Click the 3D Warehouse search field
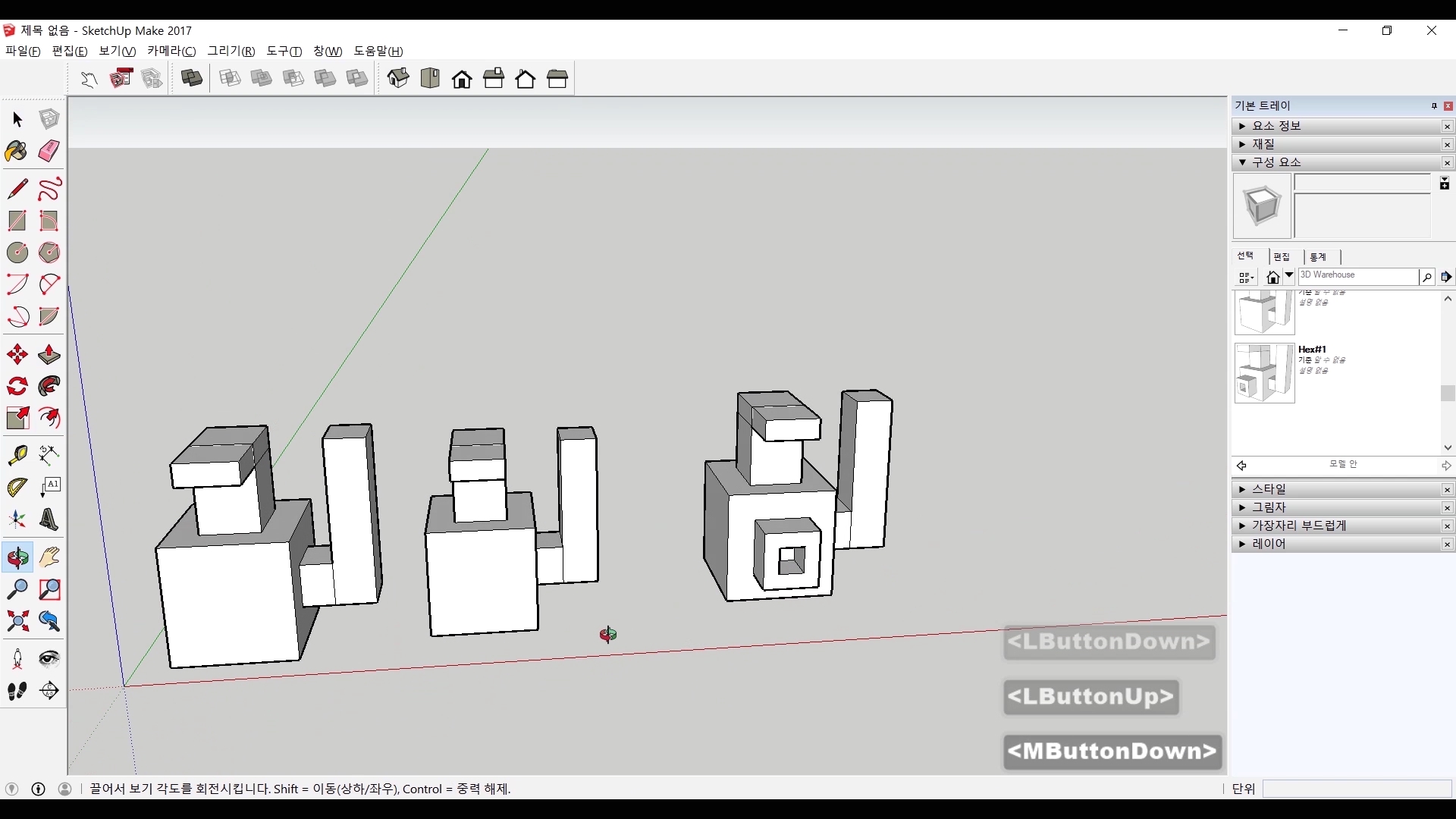Image resolution: width=1456 pixels, height=819 pixels. pos(1357,276)
